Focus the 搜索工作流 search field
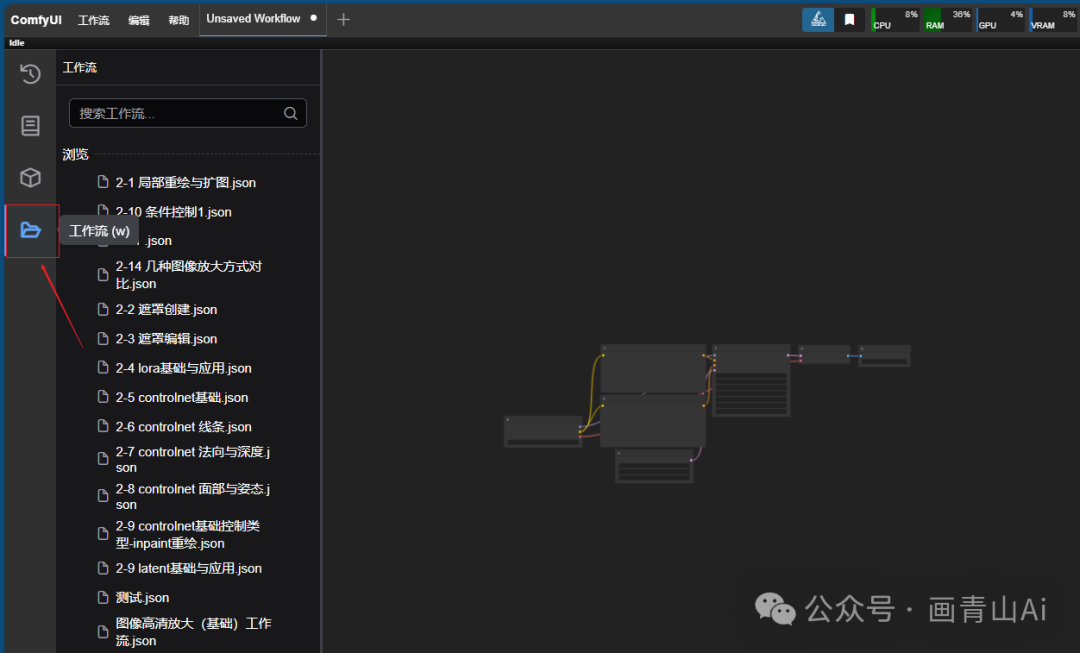Viewport: 1080px width, 653px height. click(x=187, y=114)
